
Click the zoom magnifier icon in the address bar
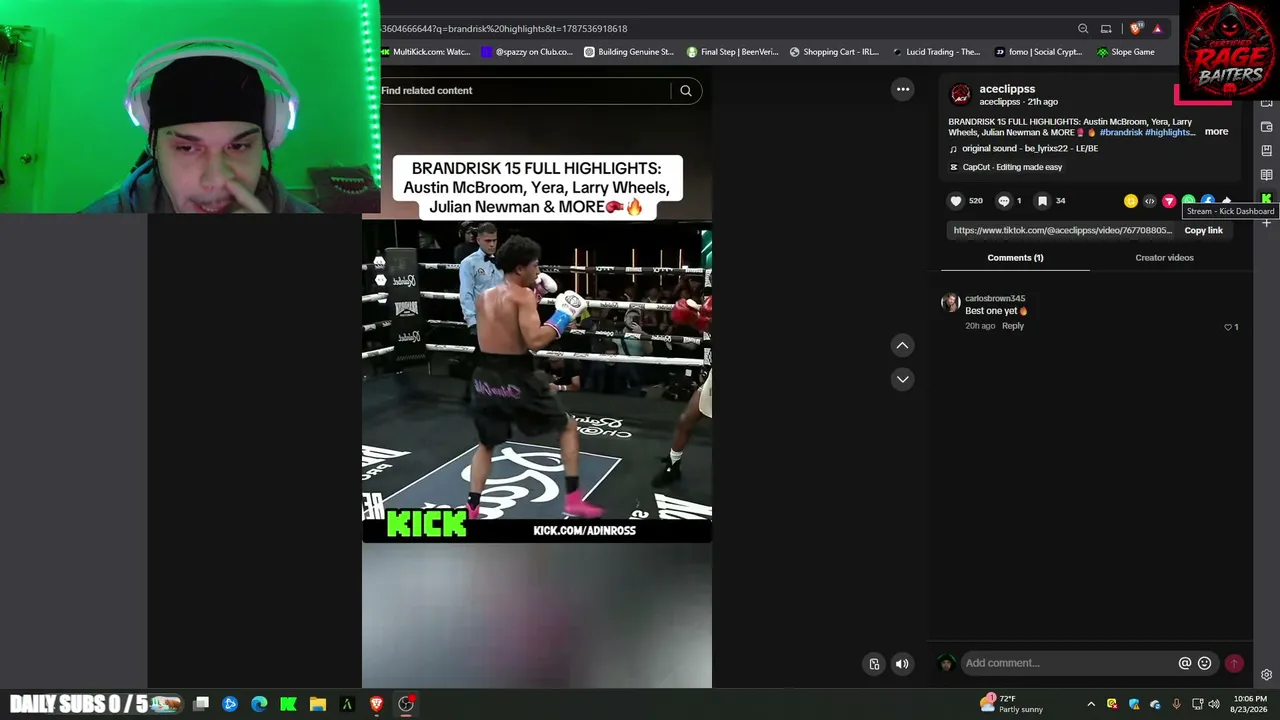(x=1083, y=29)
